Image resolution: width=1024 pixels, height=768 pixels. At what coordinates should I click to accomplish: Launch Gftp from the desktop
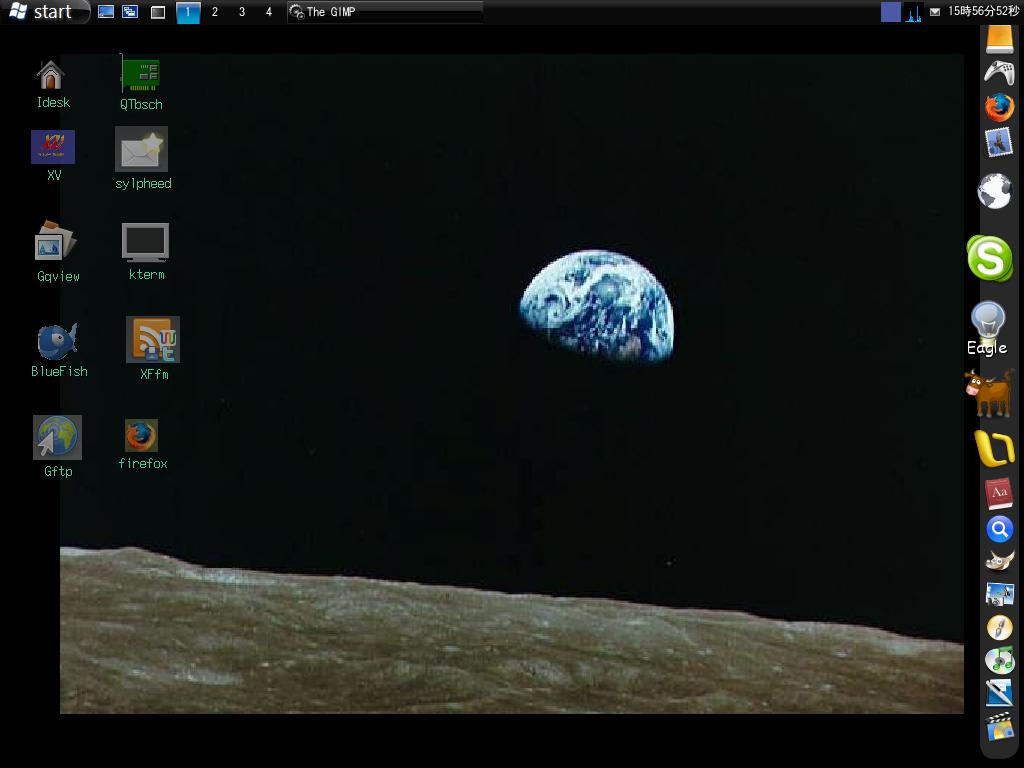tap(57, 437)
